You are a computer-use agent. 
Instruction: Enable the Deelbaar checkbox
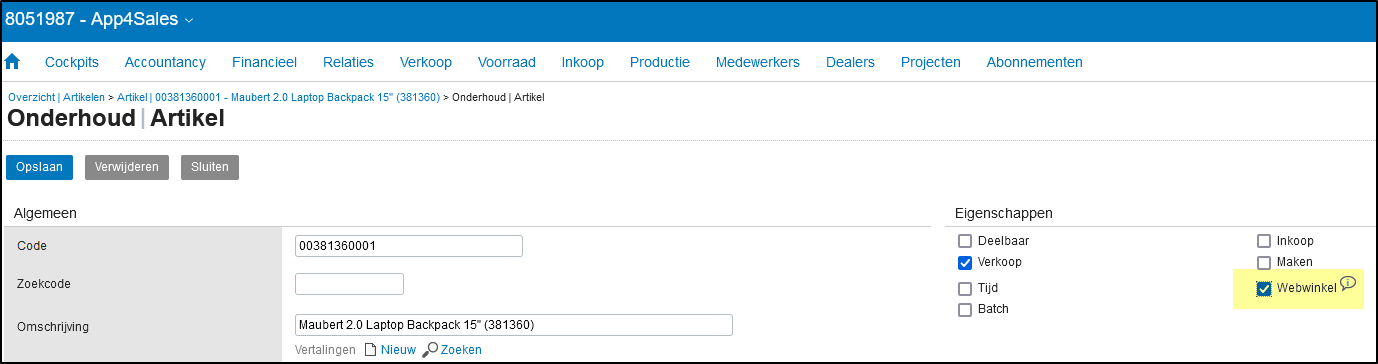[x=965, y=241]
